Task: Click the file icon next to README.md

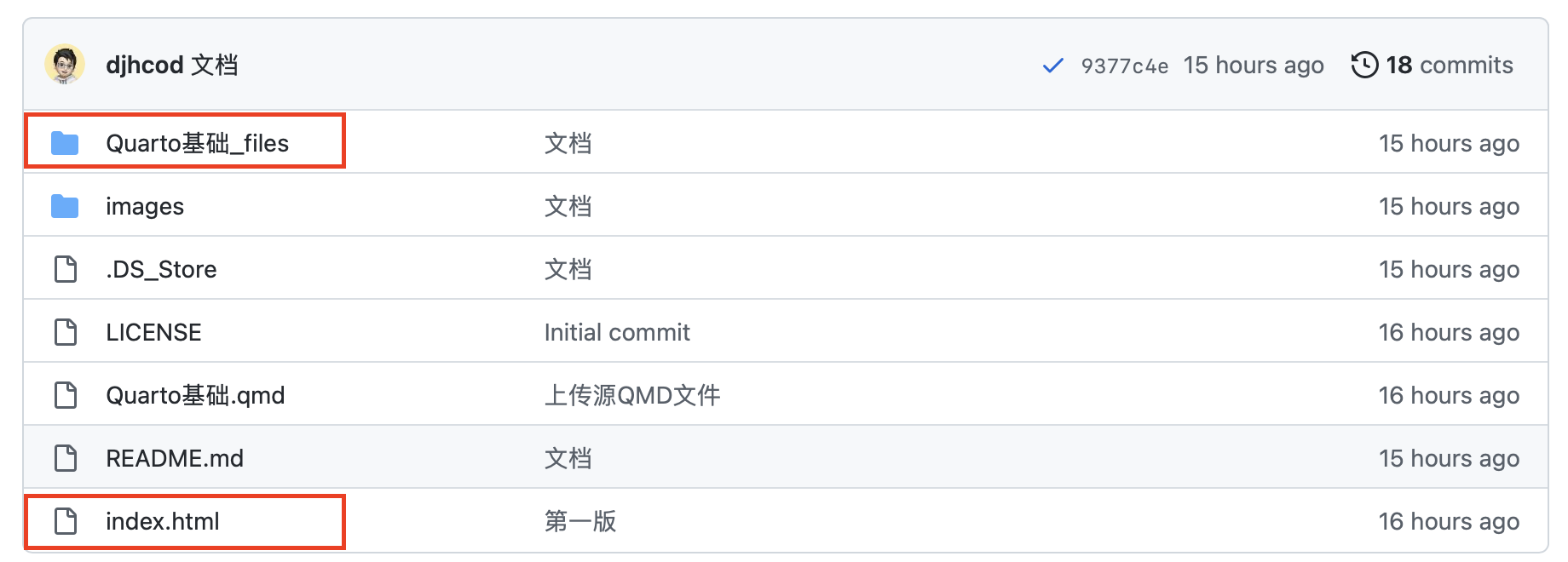Action: click(64, 457)
